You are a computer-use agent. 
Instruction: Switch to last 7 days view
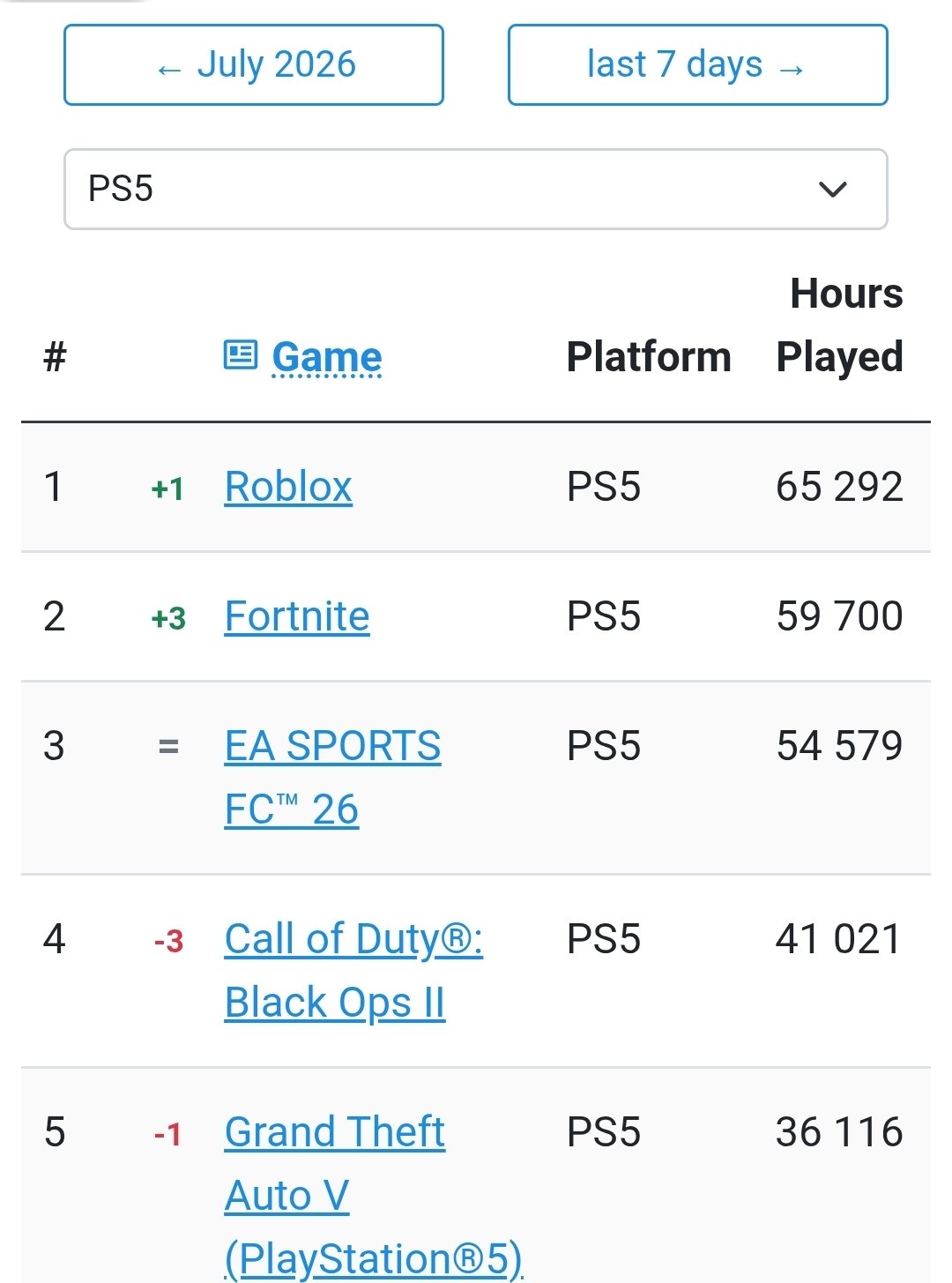697,65
